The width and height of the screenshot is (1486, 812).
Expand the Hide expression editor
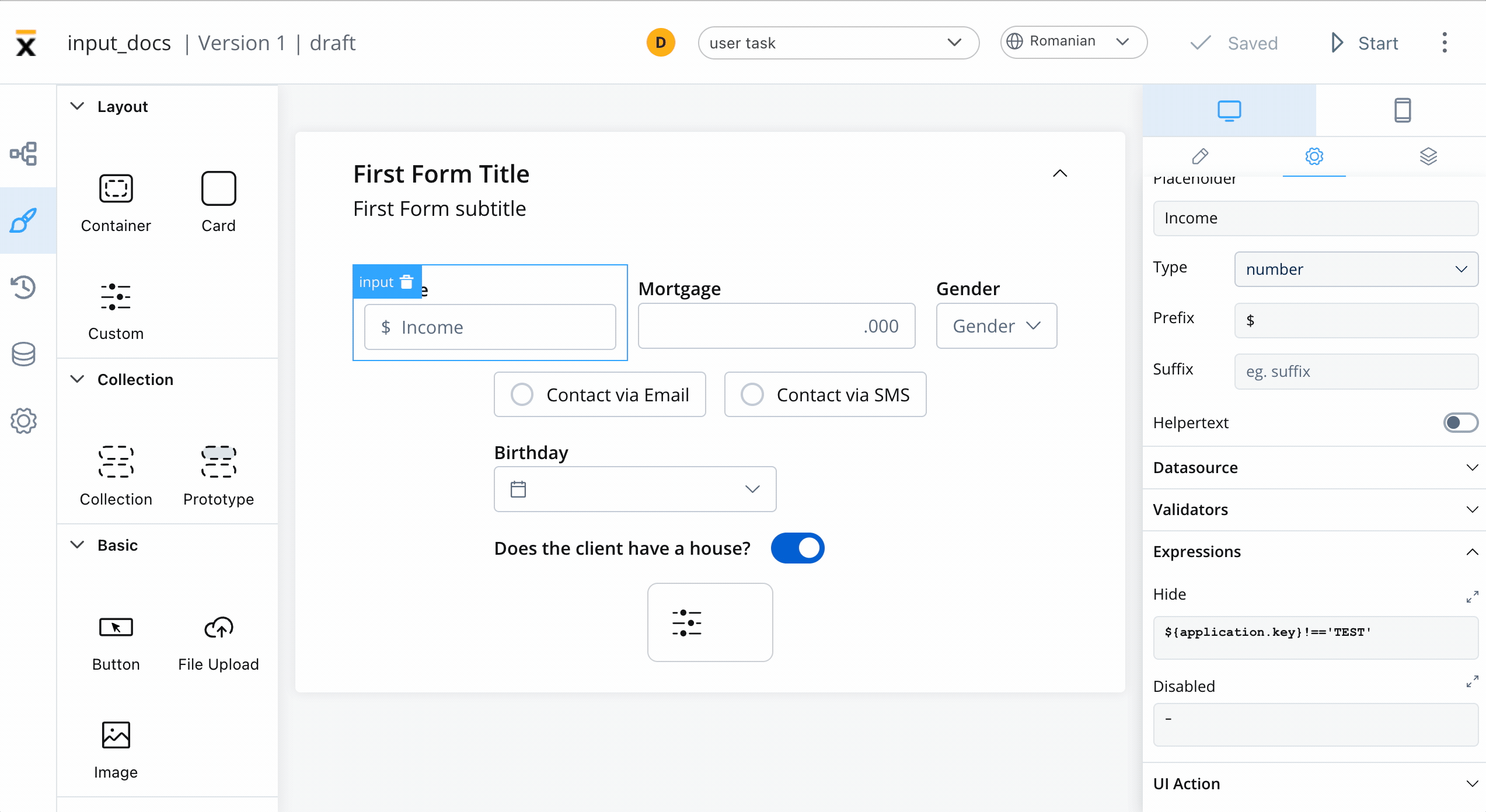(x=1472, y=596)
